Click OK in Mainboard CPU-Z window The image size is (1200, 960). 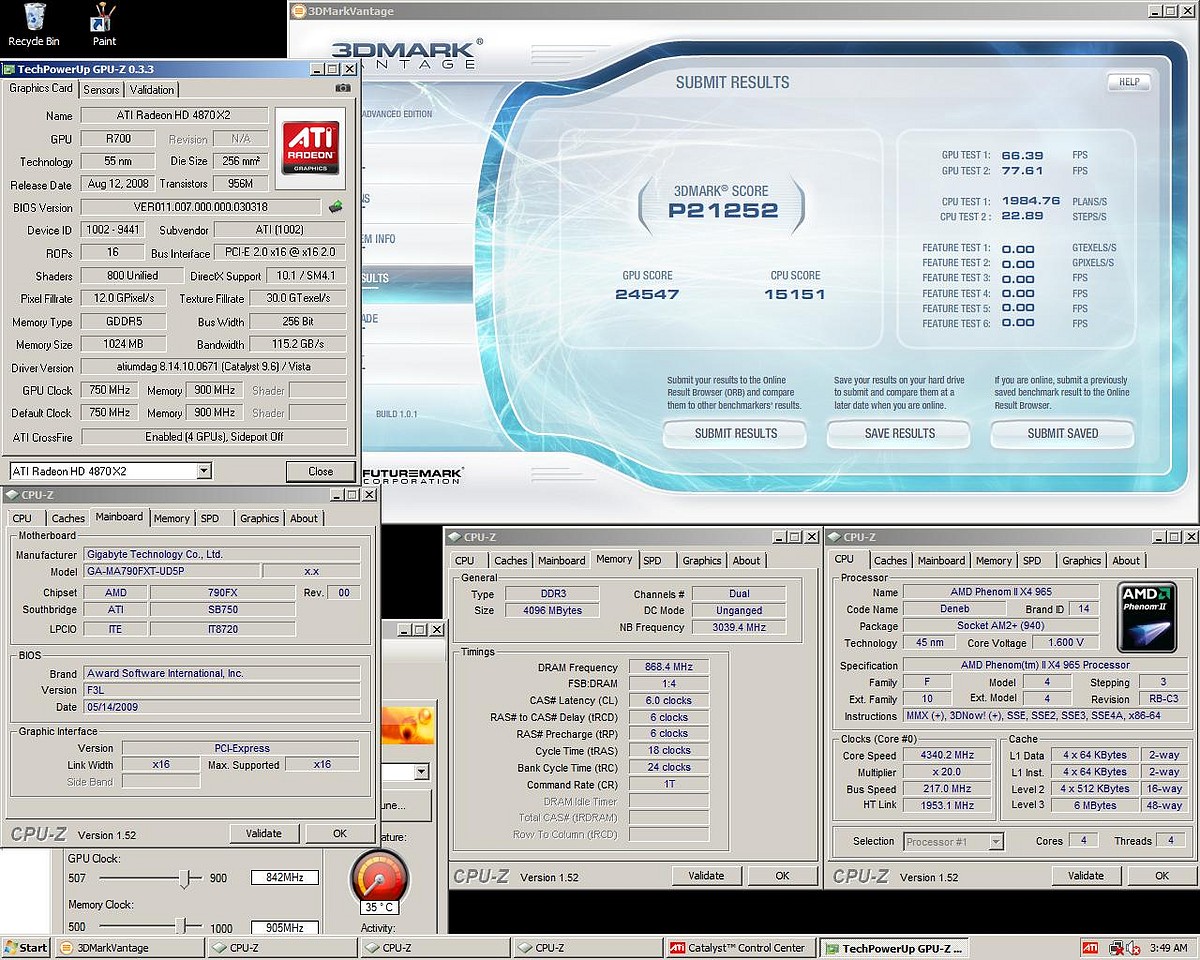pyautogui.click(x=340, y=833)
